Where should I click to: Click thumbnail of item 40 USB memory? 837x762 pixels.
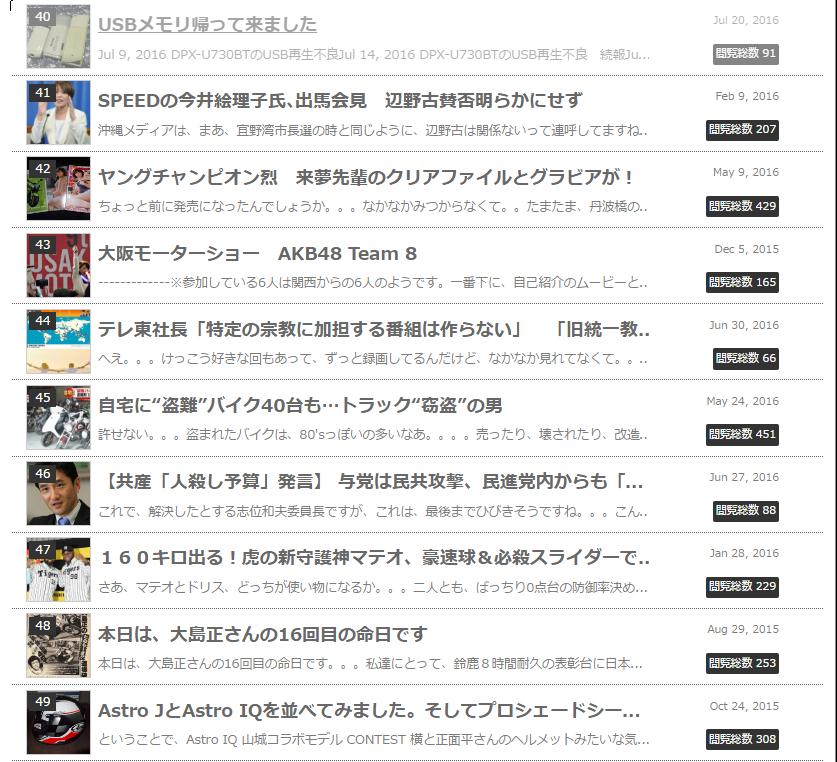[x=58, y=37]
